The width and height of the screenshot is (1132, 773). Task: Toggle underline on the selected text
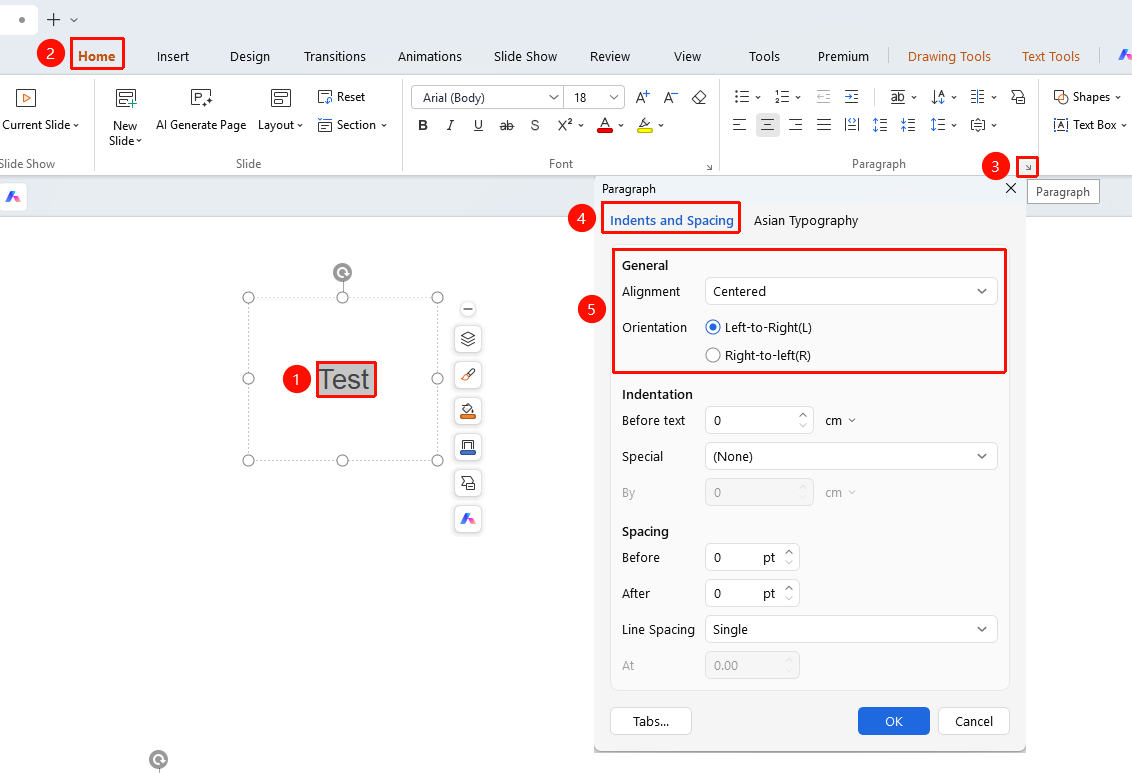[x=478, y=126]
